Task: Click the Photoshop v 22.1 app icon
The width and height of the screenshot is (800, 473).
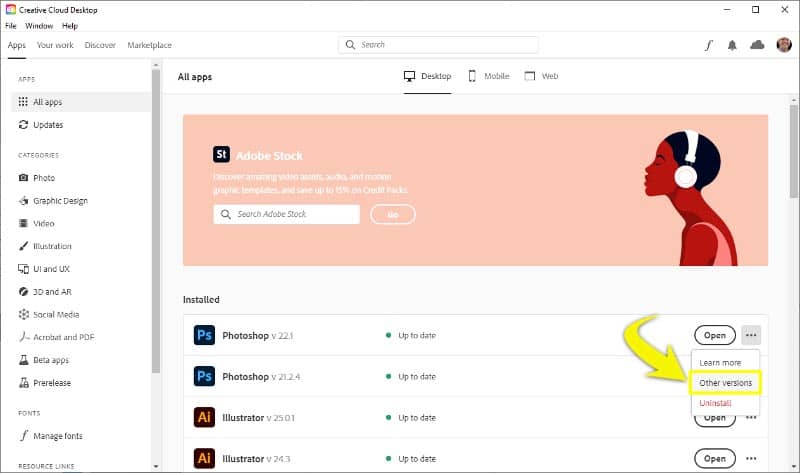Action: point(204,335)
